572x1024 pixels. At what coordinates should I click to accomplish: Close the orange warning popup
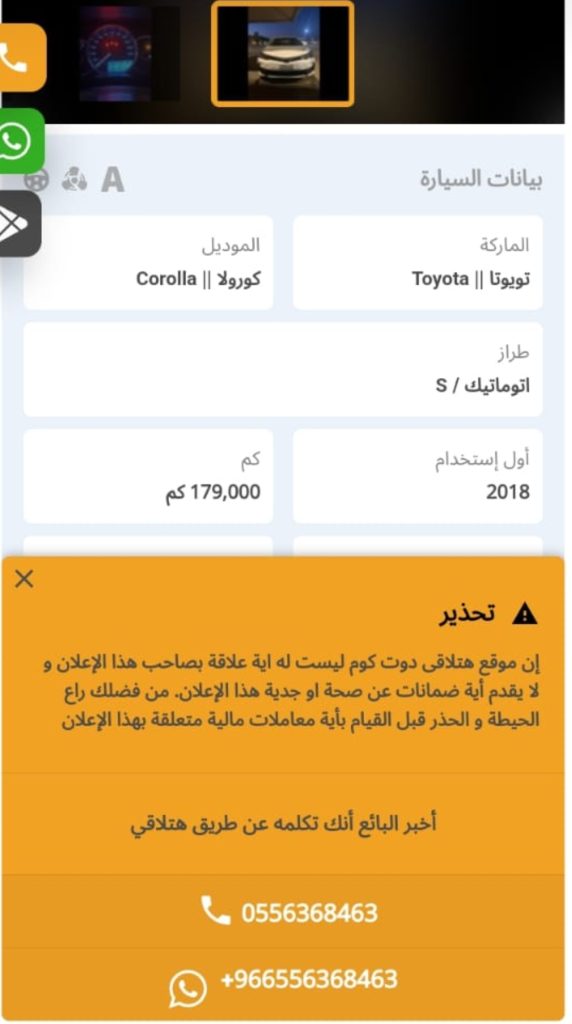pyautogui.click(x=24, y=579)
